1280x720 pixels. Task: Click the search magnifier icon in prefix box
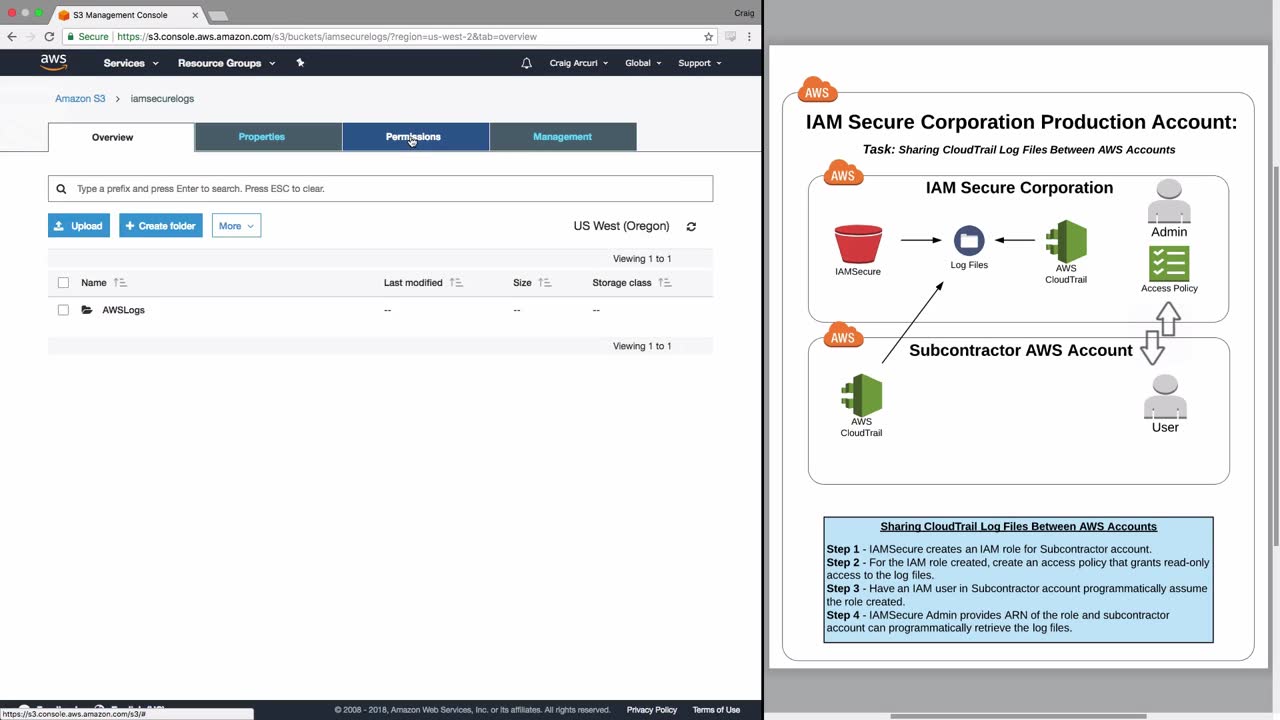(61, 188)
